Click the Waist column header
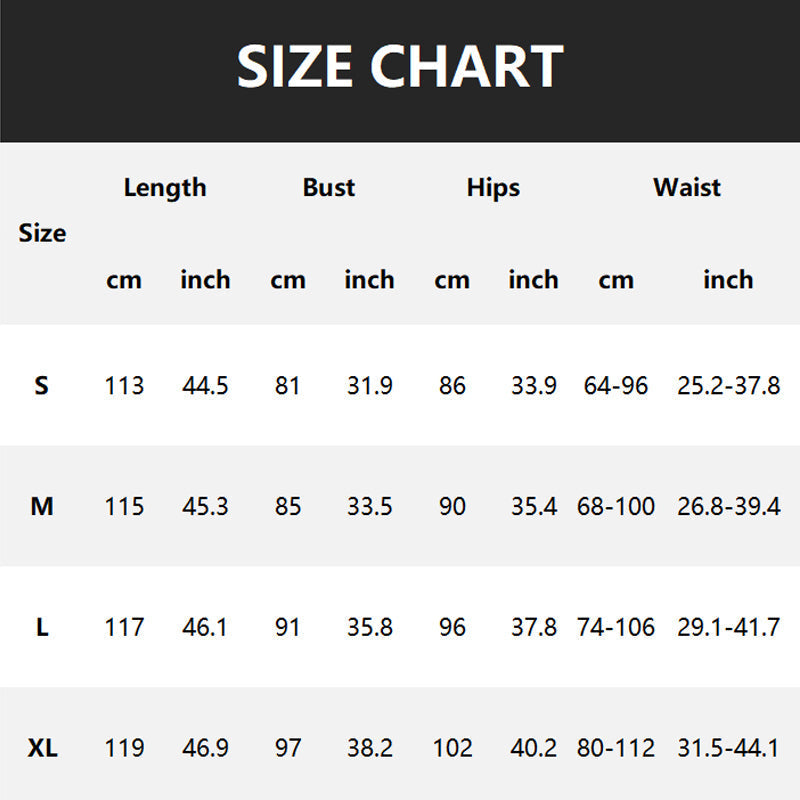 point(687,187)
